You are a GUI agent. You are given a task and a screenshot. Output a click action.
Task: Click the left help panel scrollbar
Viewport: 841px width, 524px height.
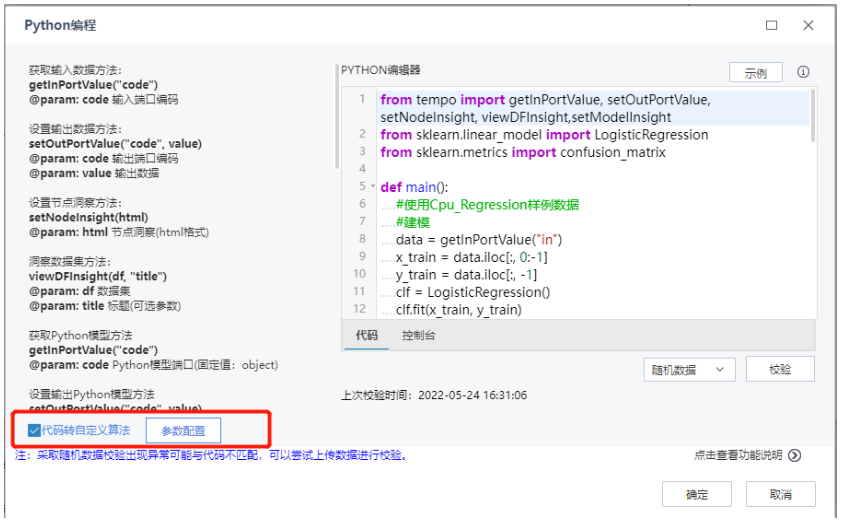[336, 120]
